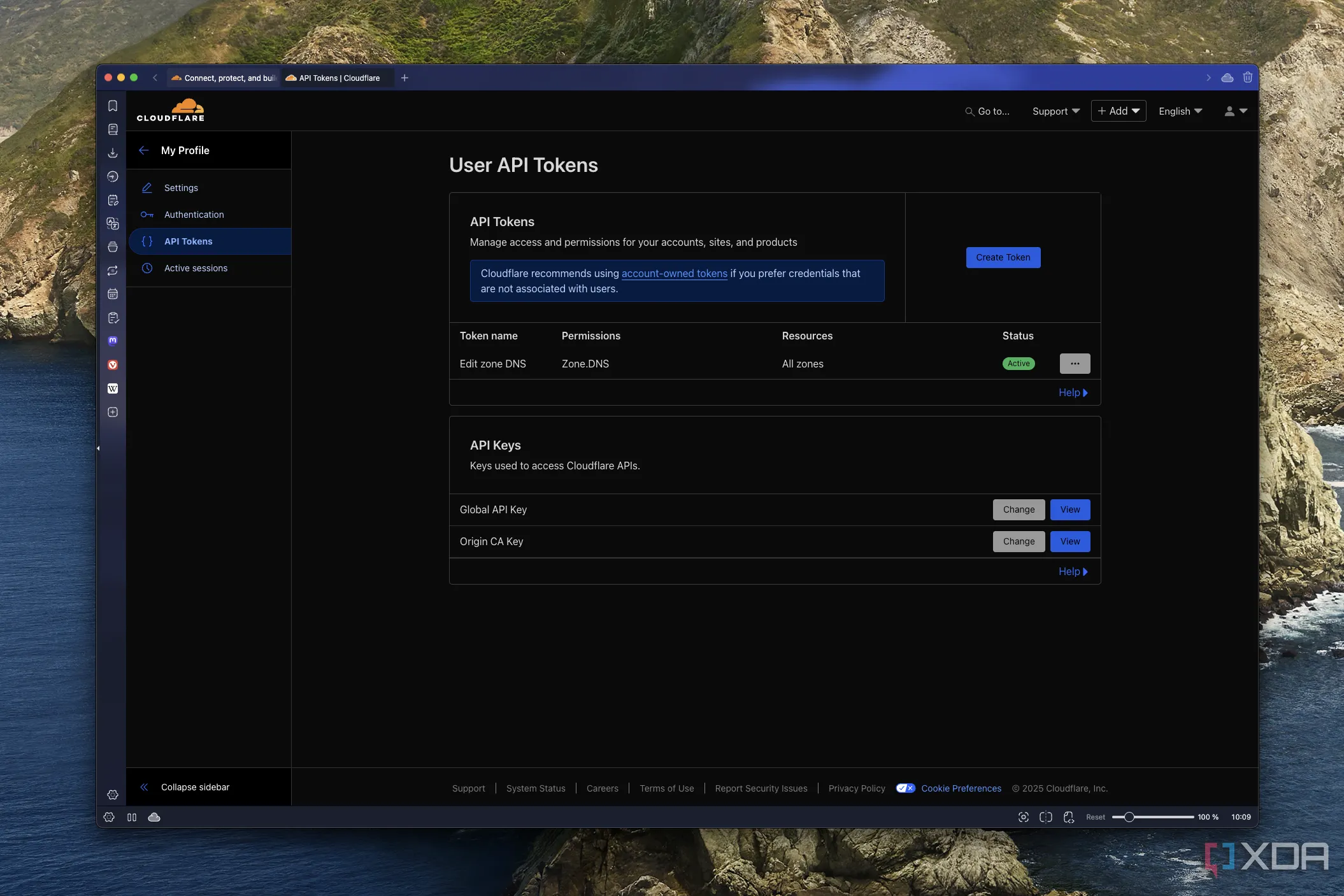This screenshot has width=1344, height=896.
Task: Open Report Security Issues link
Action: coord(761,788)
